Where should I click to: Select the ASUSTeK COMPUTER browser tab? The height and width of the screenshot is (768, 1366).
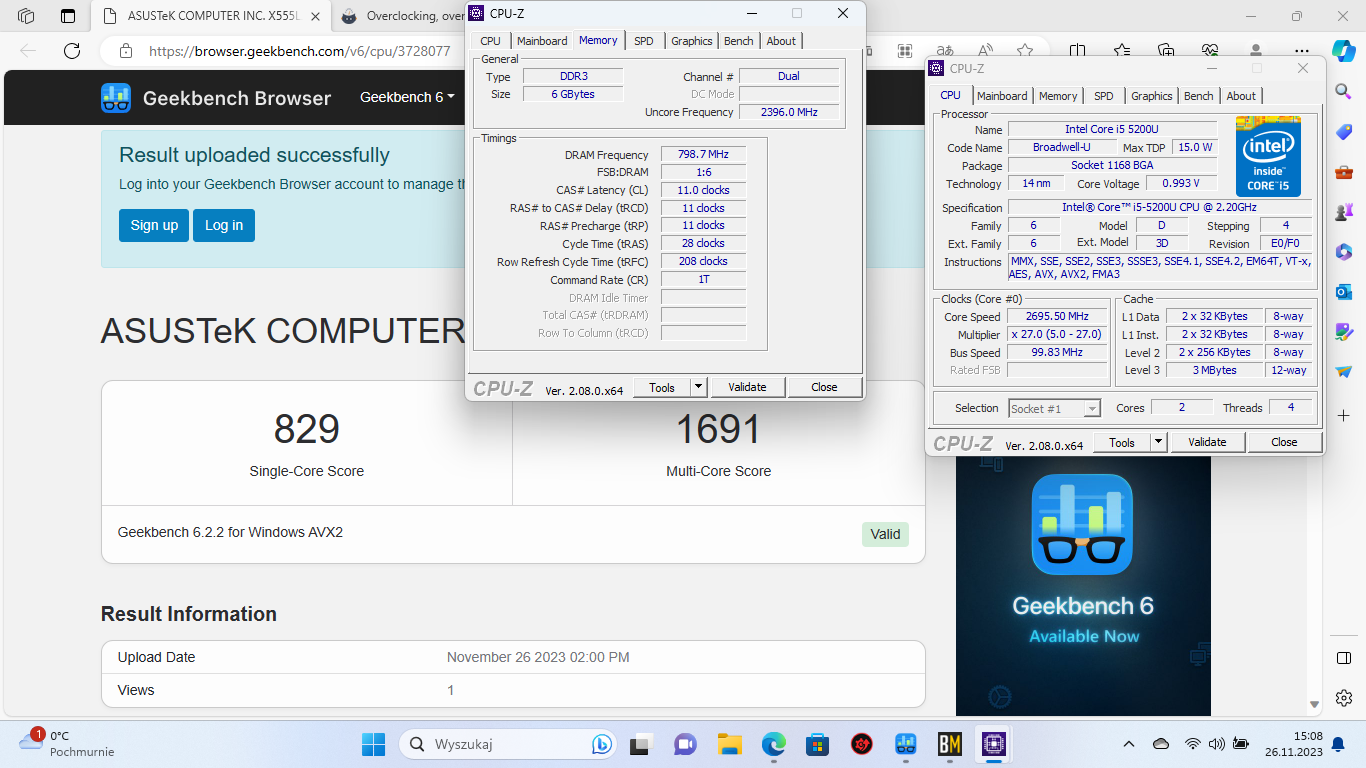pyautogui.click(x=213, y=16)
